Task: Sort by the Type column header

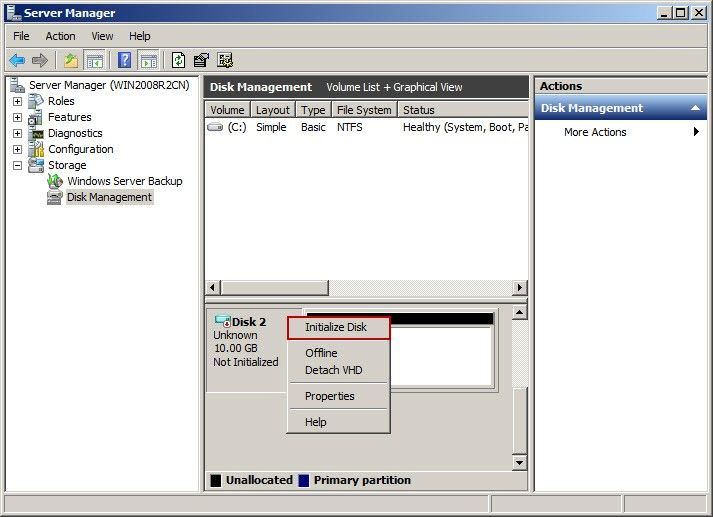Action: tap(313, 110)
